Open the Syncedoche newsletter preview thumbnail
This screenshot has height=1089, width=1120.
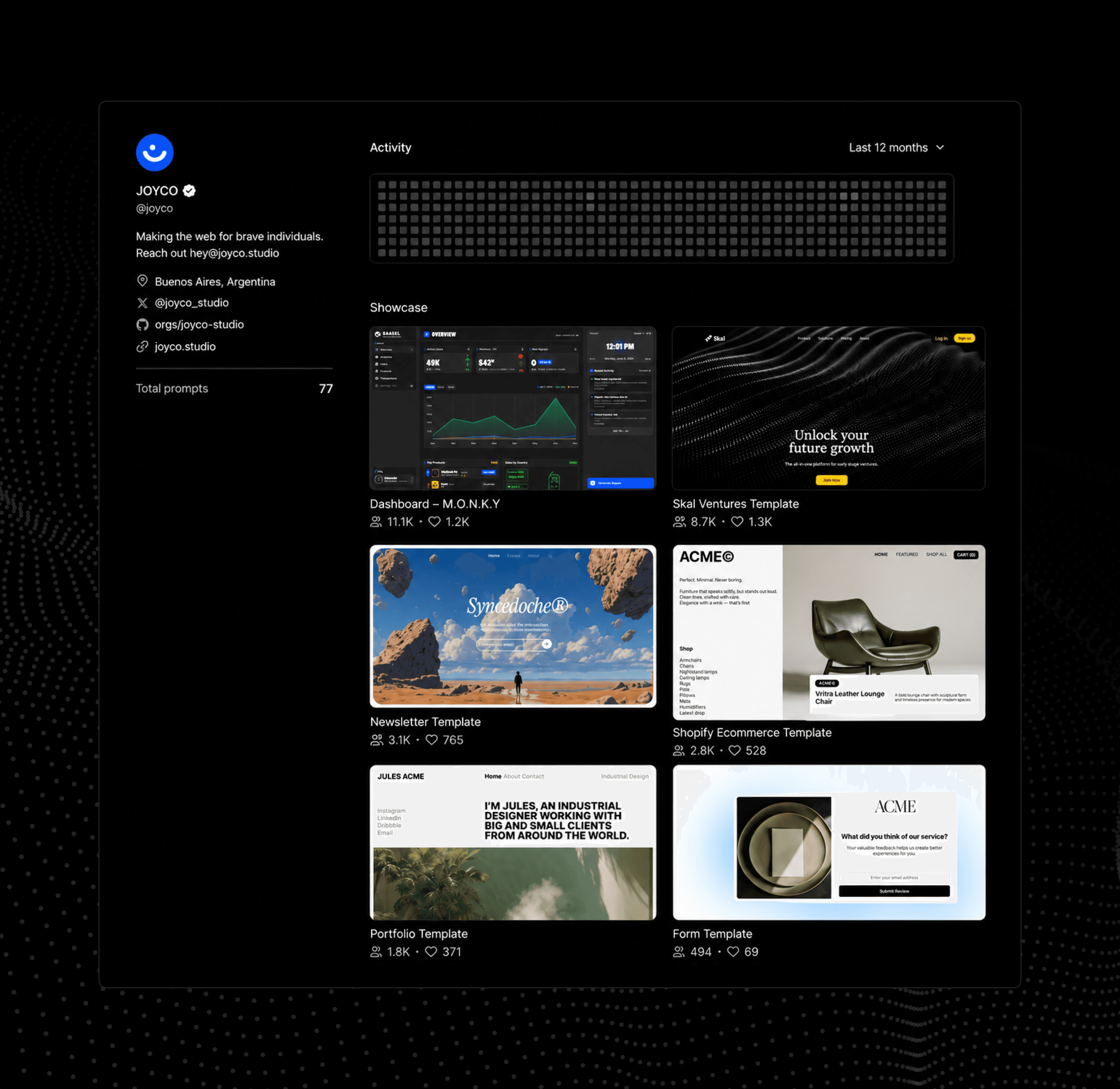pyautogui.click(x=513, y=626)
